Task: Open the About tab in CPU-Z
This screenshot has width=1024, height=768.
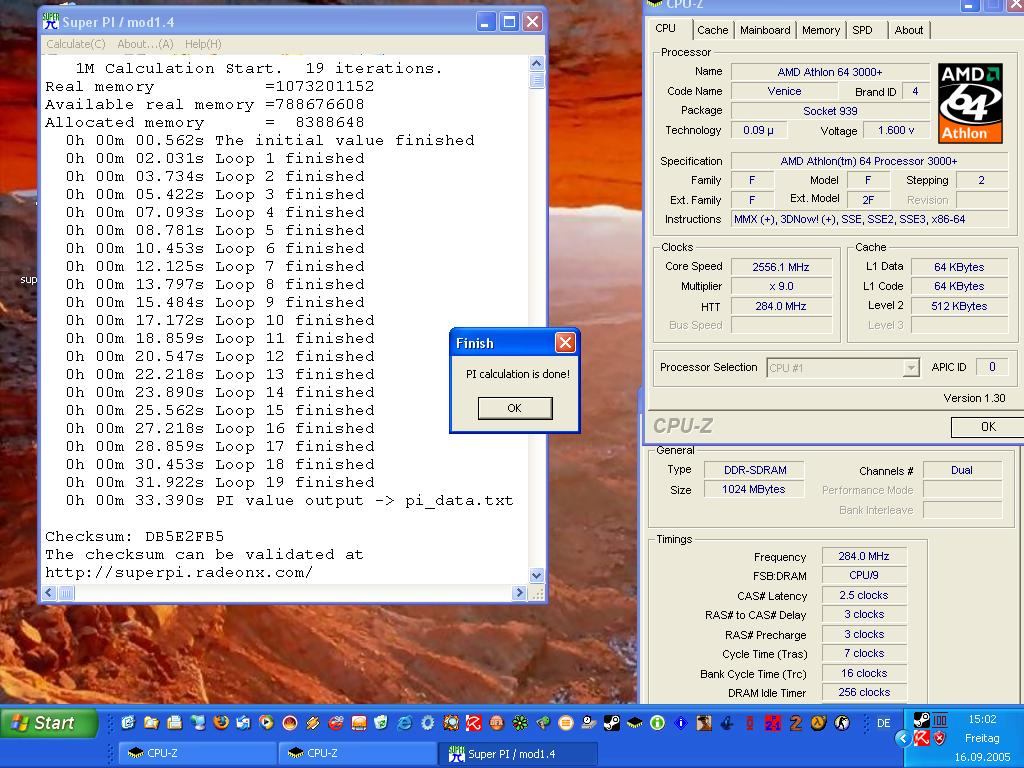Action: tap(908, 30)
